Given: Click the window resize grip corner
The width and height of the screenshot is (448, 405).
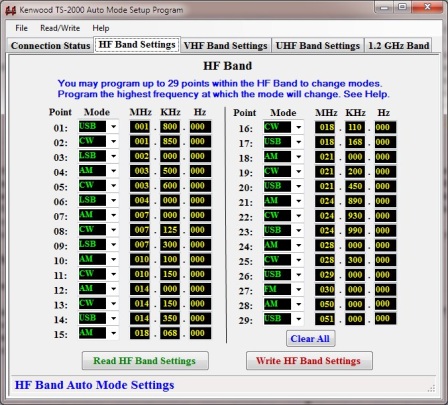Looking at the screenshot, I should click(x=432, y=388).
